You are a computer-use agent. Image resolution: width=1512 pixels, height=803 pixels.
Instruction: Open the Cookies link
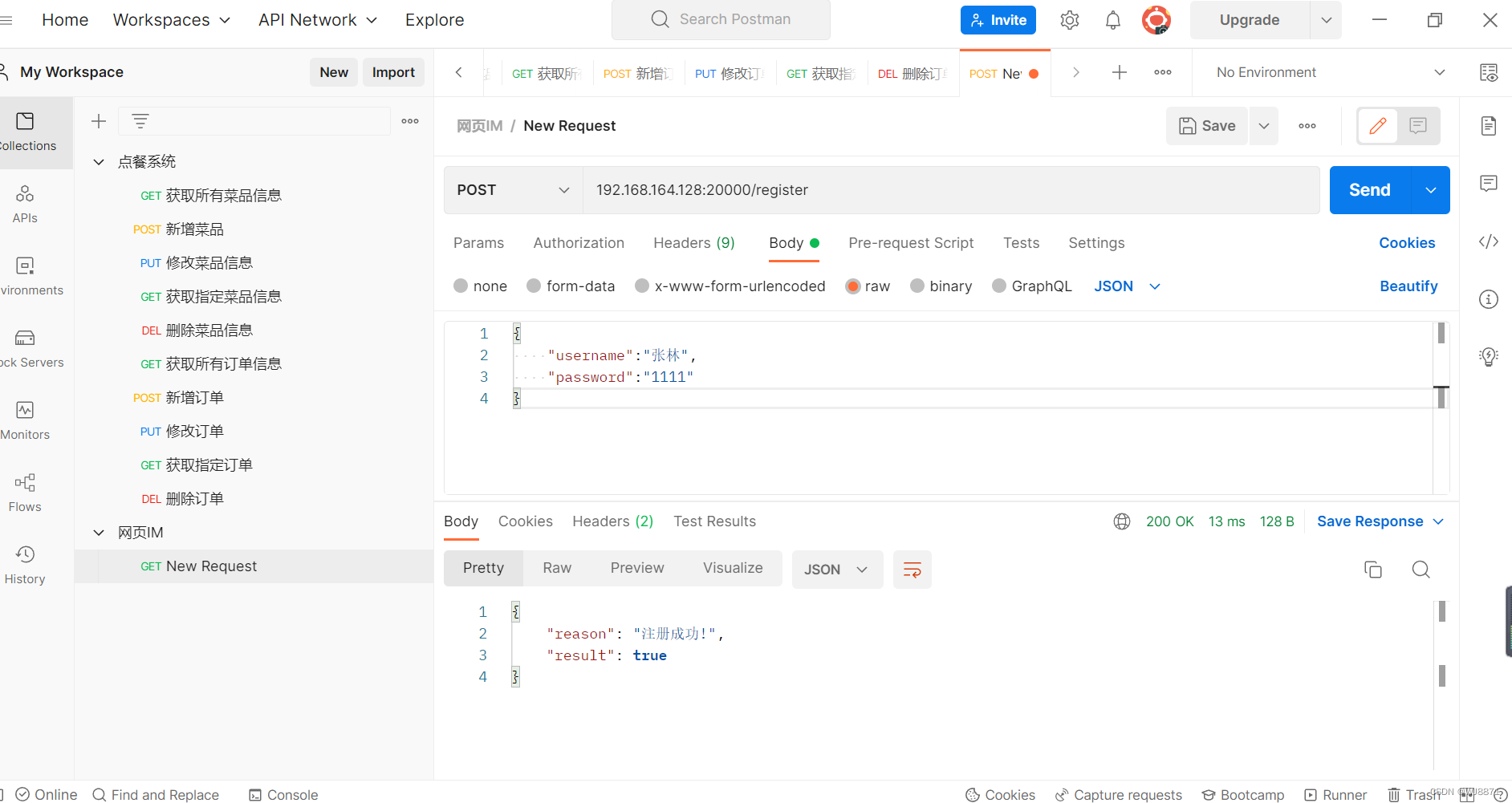[1407, 243]
